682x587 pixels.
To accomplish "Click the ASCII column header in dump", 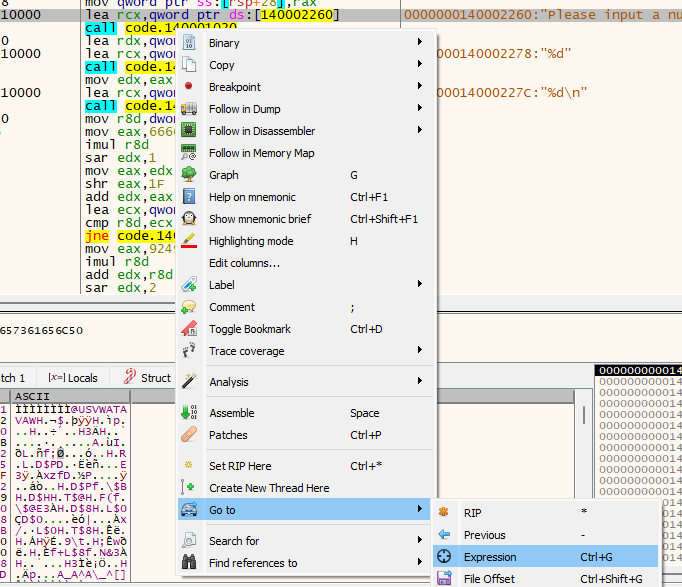I will coord(71,396).
